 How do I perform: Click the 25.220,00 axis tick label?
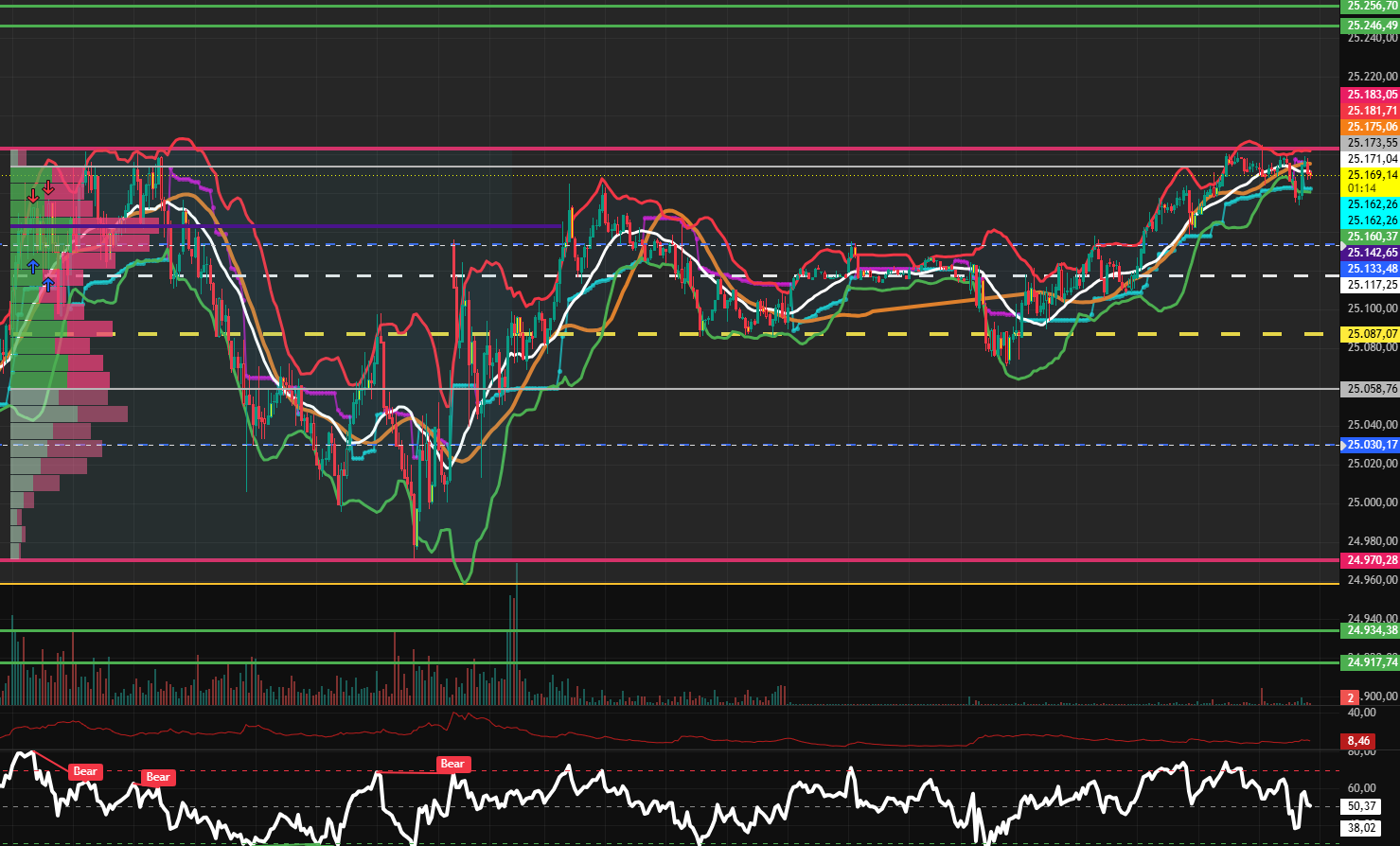[1373, 77]
